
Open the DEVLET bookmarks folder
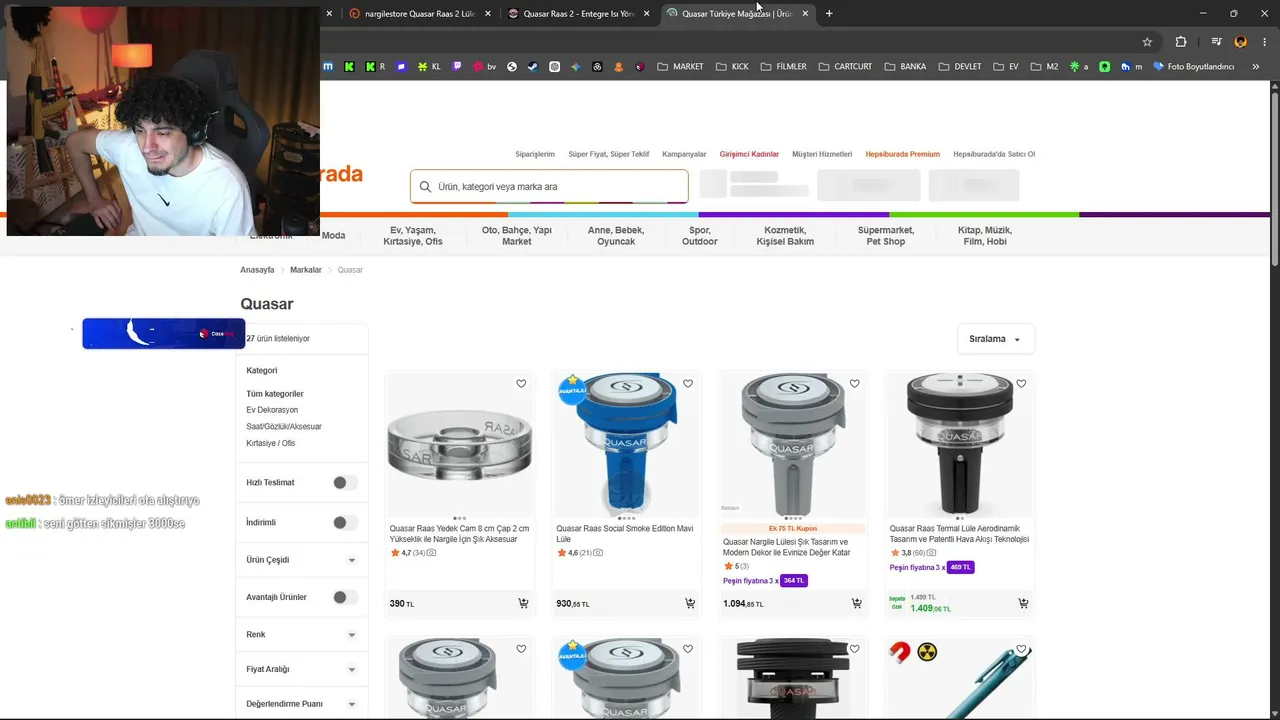pyautogui.click(x=960, y=67)
